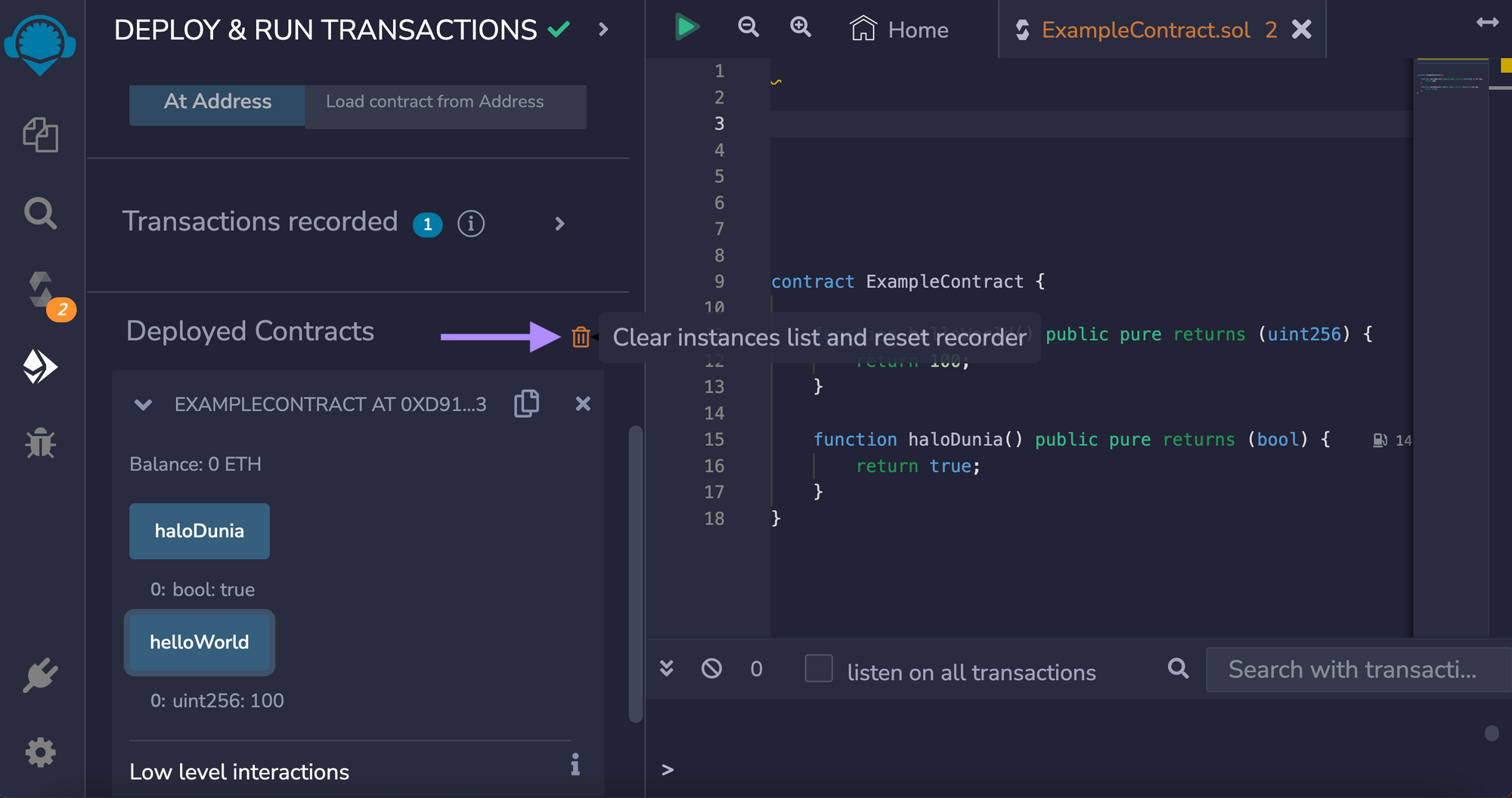Collapse the ExampleContract instance details
The height and width of the screenshot is (798, 1512).
[142, 404]
